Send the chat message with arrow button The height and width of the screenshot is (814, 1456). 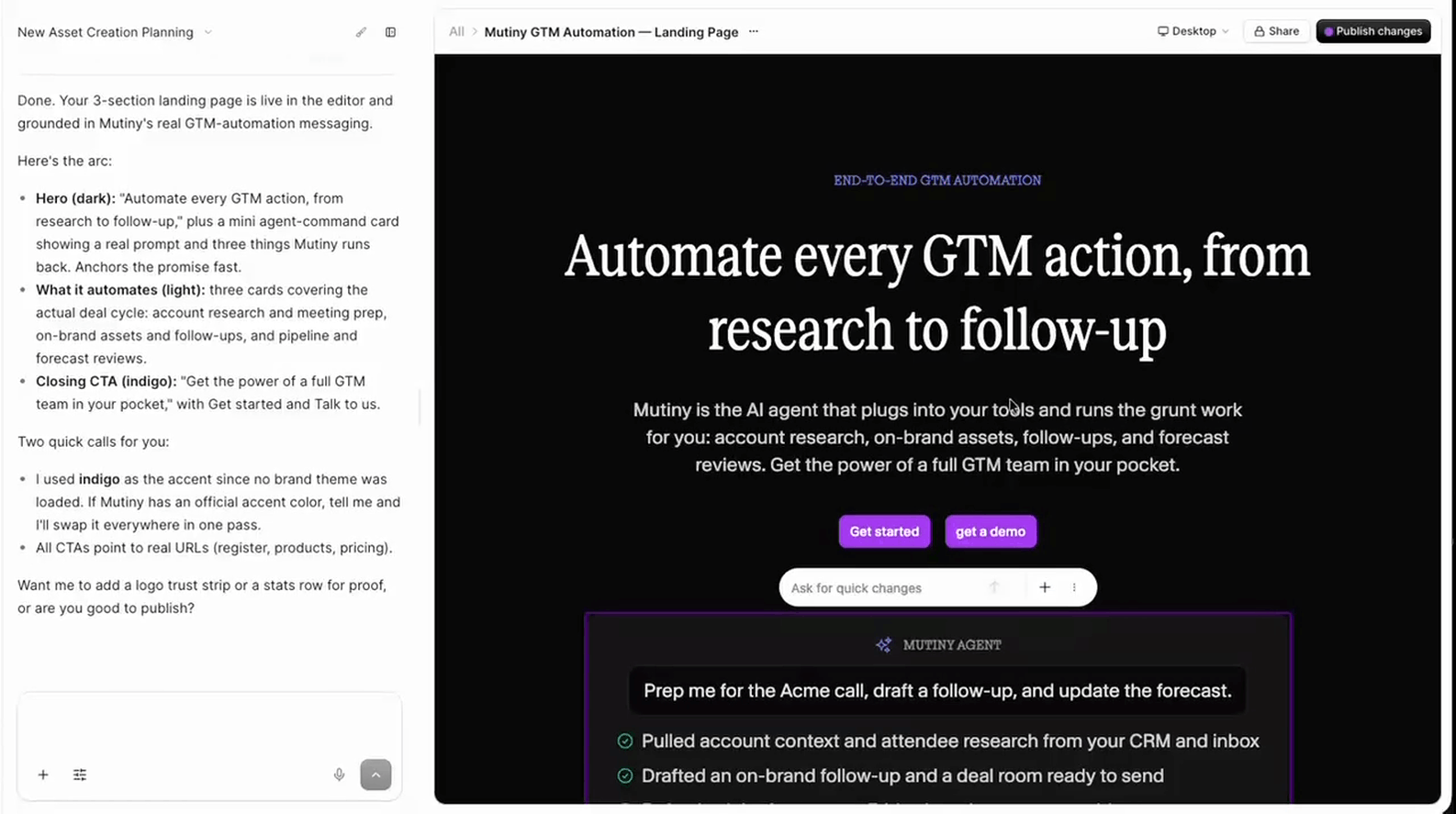[375, 775]
